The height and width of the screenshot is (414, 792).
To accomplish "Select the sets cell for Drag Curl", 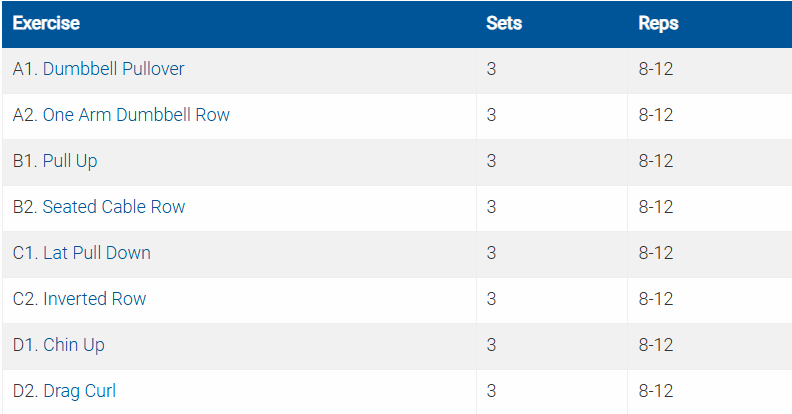I will click(x=491, y=391).
